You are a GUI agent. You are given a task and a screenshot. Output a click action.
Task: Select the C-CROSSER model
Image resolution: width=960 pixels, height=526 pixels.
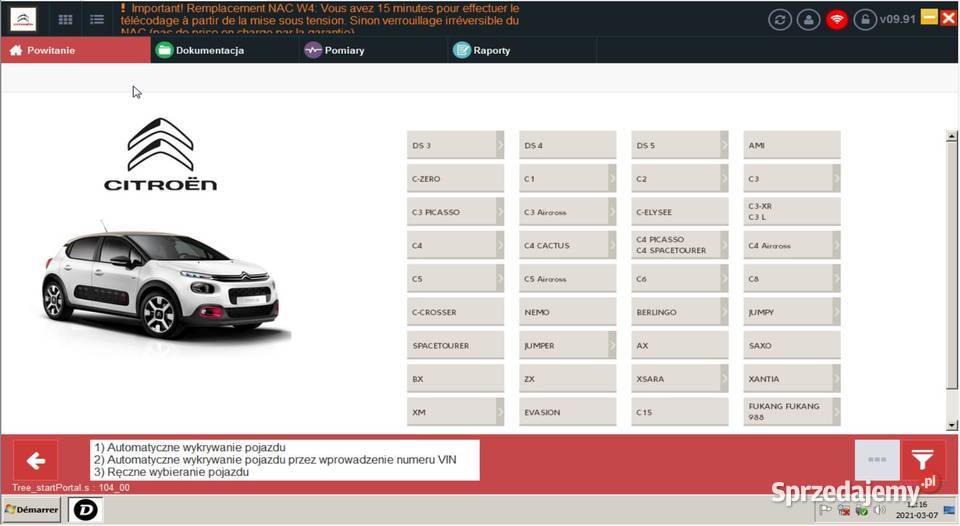[x=456, y=312]
